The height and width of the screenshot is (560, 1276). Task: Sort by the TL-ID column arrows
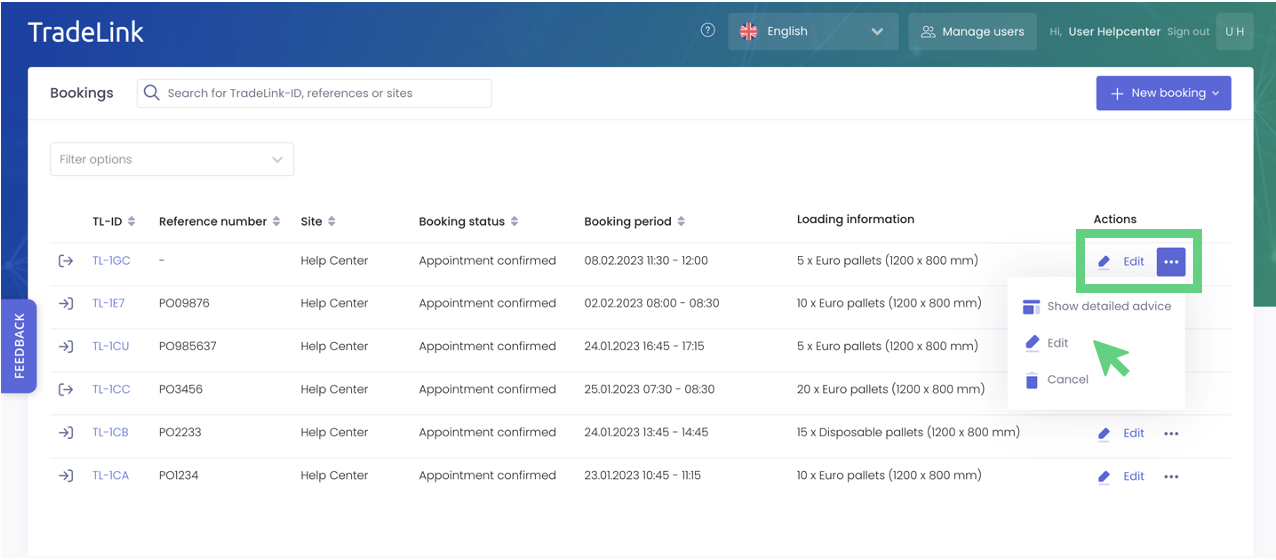click(132, 221)
